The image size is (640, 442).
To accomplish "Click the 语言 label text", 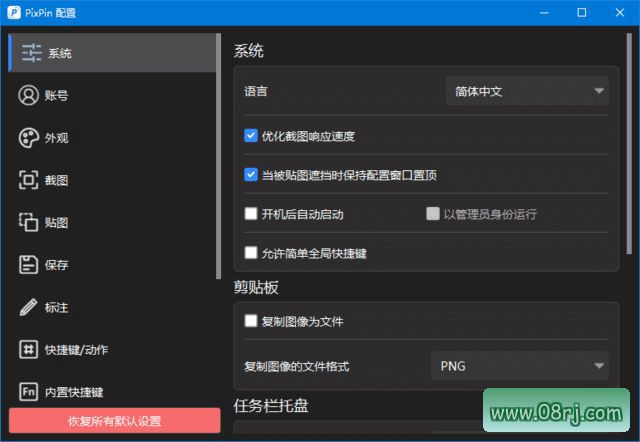I will 256,91.
